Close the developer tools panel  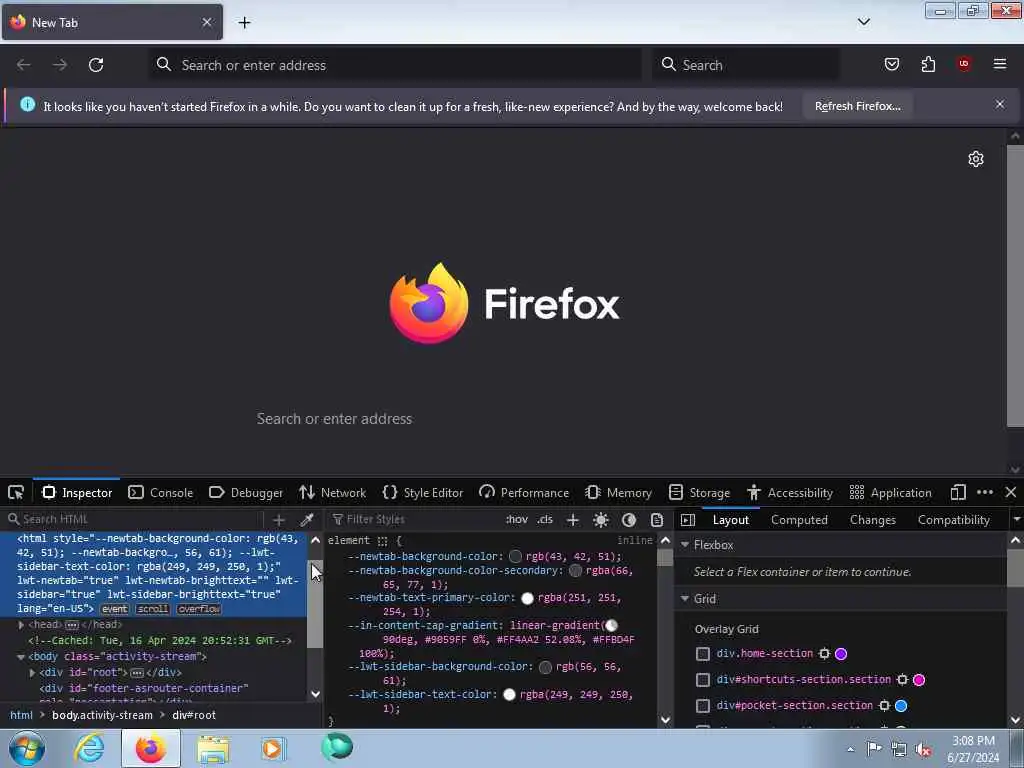pos(1011,492)
